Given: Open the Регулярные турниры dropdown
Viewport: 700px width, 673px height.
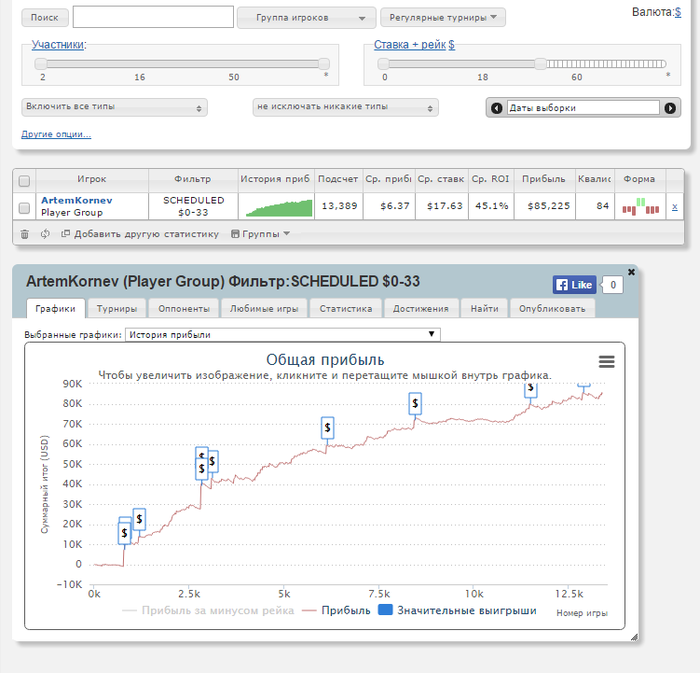Looking at the screenshot, I should pos(442,17).
